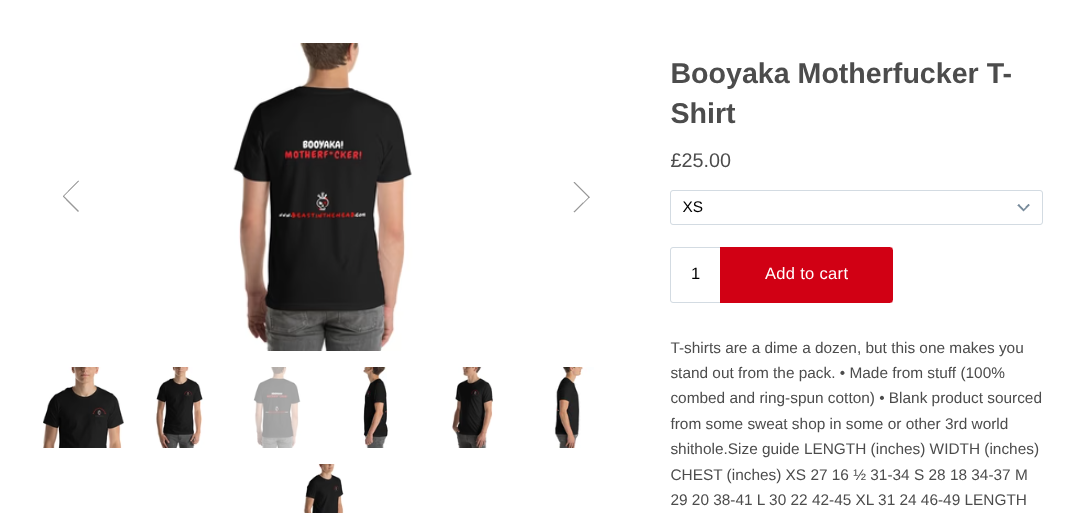Show the left-facing side profile thumbnail
This screenshot has width=1088, height=513.
375,407
